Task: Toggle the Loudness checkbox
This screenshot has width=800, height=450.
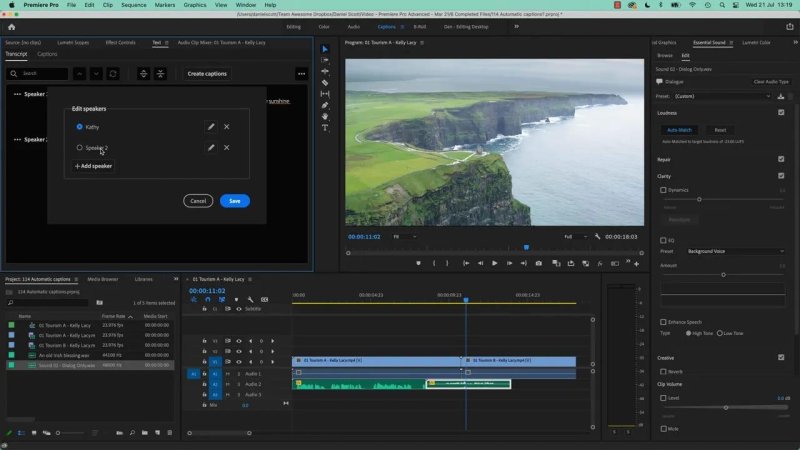Action: tap(781, 112)
